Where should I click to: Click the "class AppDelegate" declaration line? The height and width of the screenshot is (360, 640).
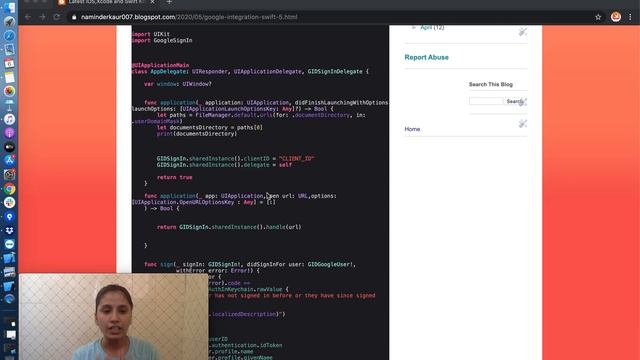click(250, 71)
